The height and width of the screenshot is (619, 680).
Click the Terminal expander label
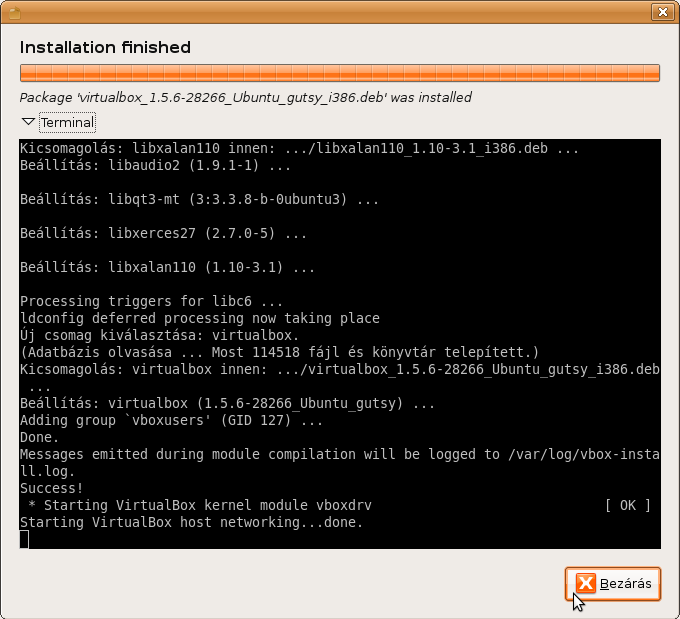tap(67, 122)
